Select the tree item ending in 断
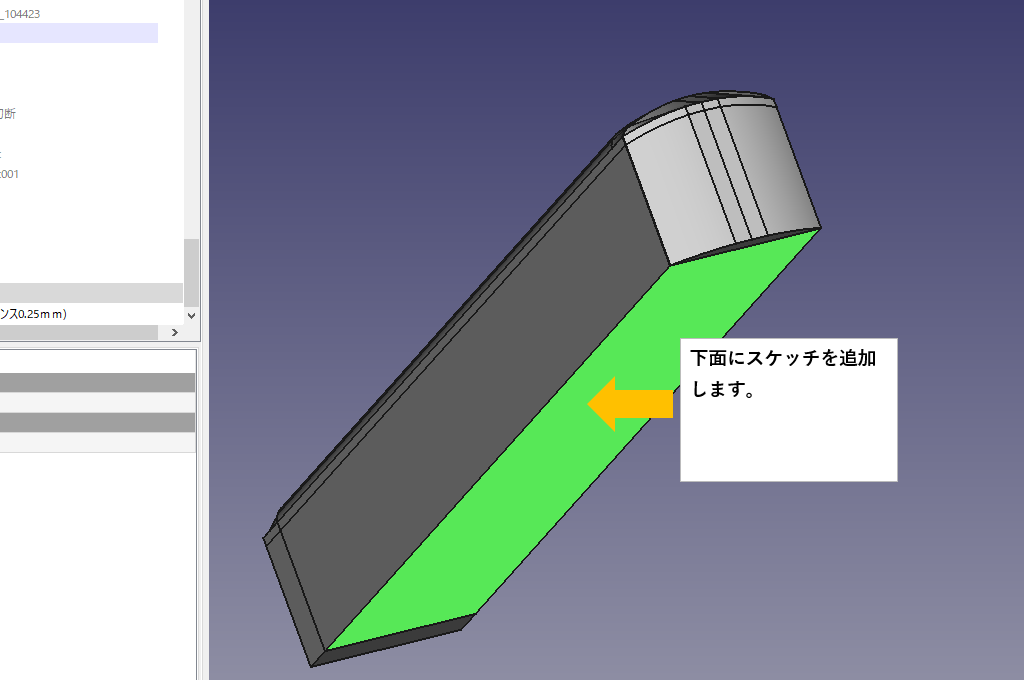 tap(8, 114)
